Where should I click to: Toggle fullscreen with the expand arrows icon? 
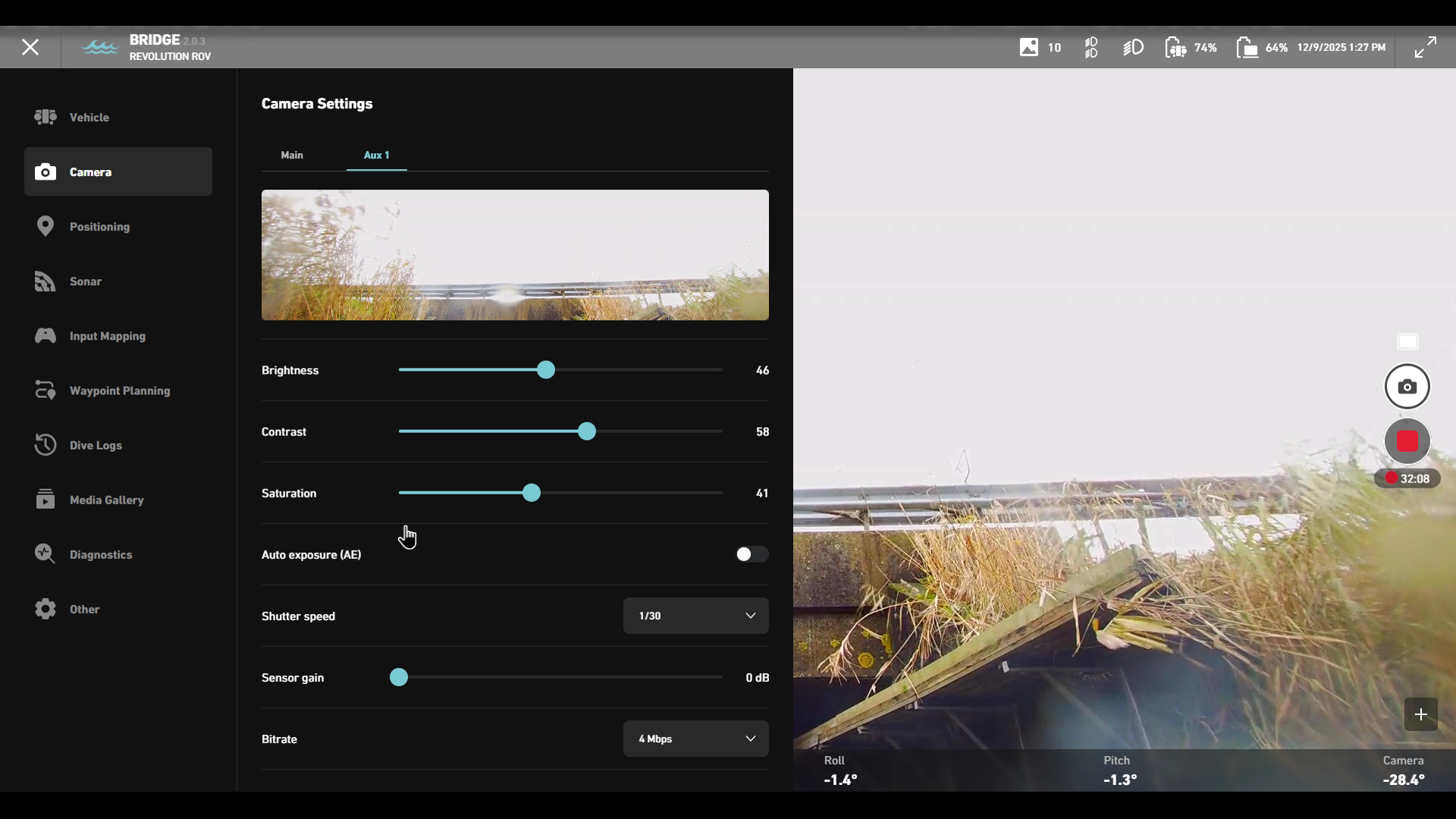pyautogui.click(x=1425, y=47)
